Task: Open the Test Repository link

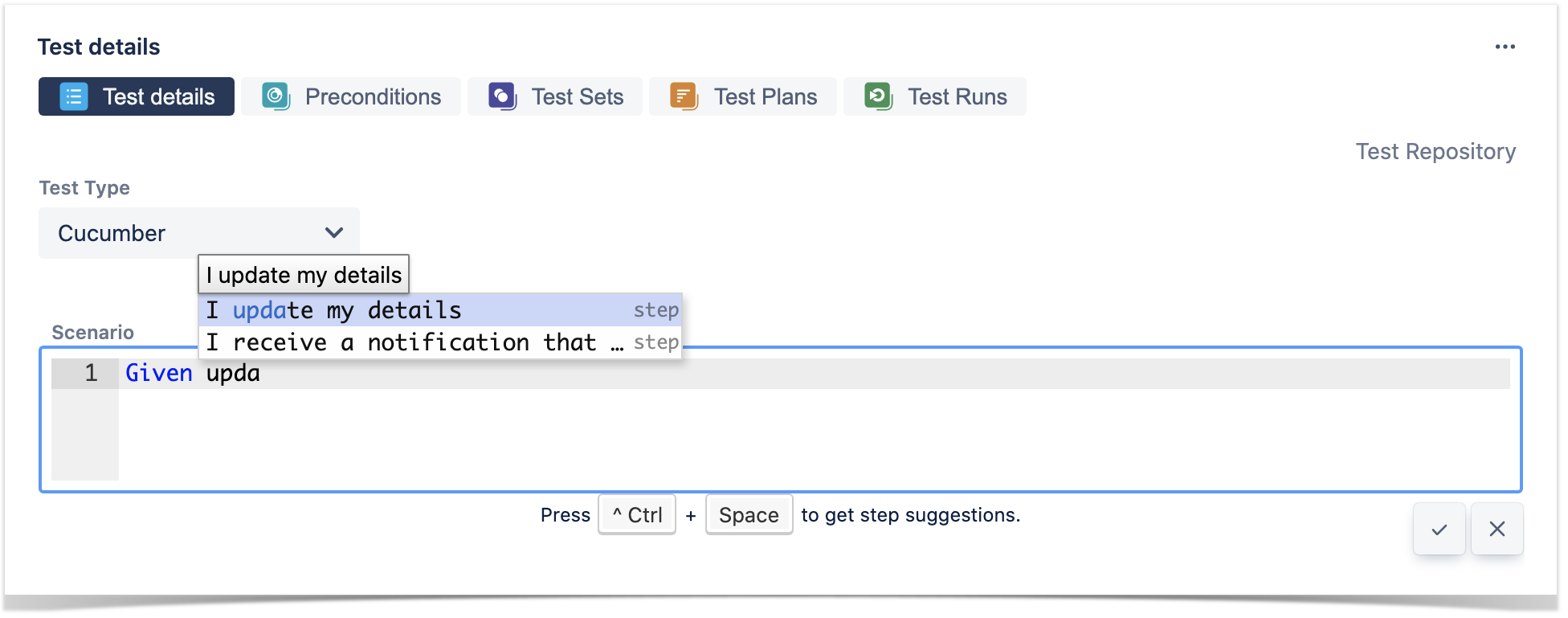Action: (1435, 151)
